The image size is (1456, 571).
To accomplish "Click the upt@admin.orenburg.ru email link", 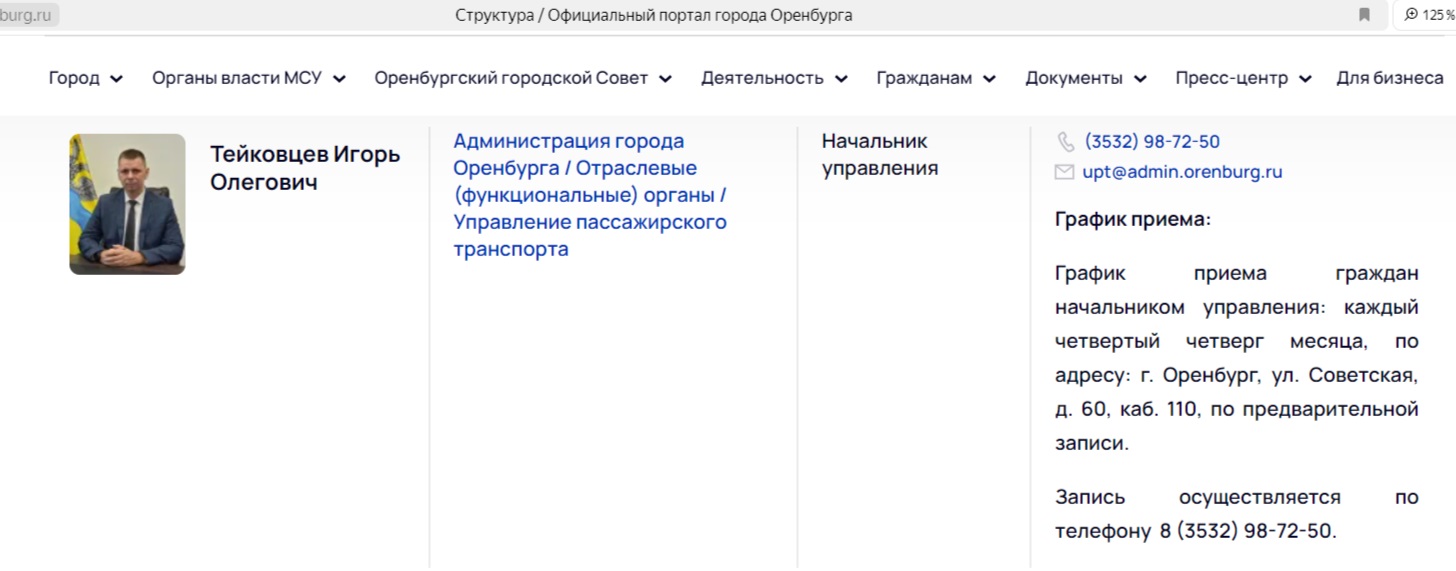I will pyautogui.click(x=1182, y=172).
